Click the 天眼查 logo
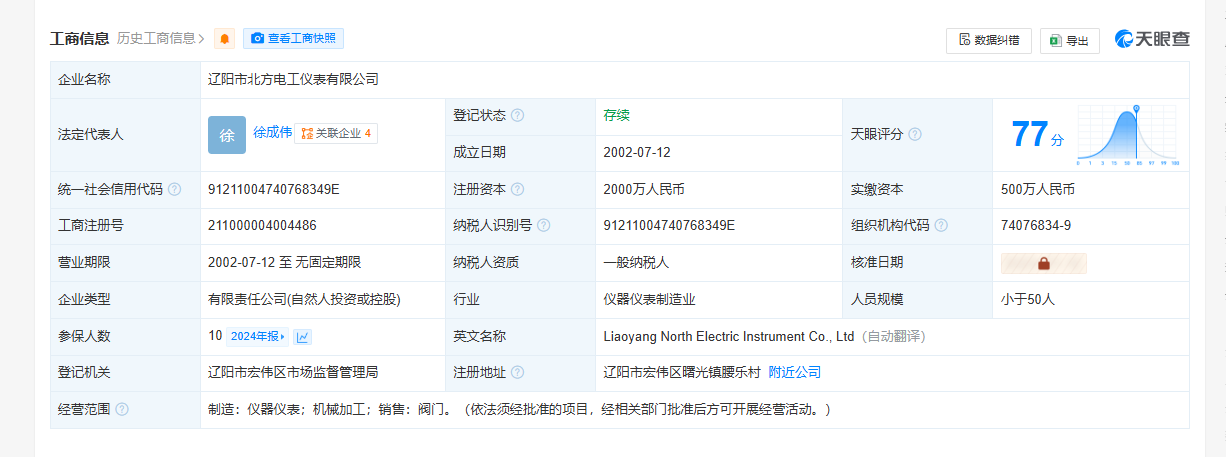Screen dimensions: 1226x457 click(1153, 39)
